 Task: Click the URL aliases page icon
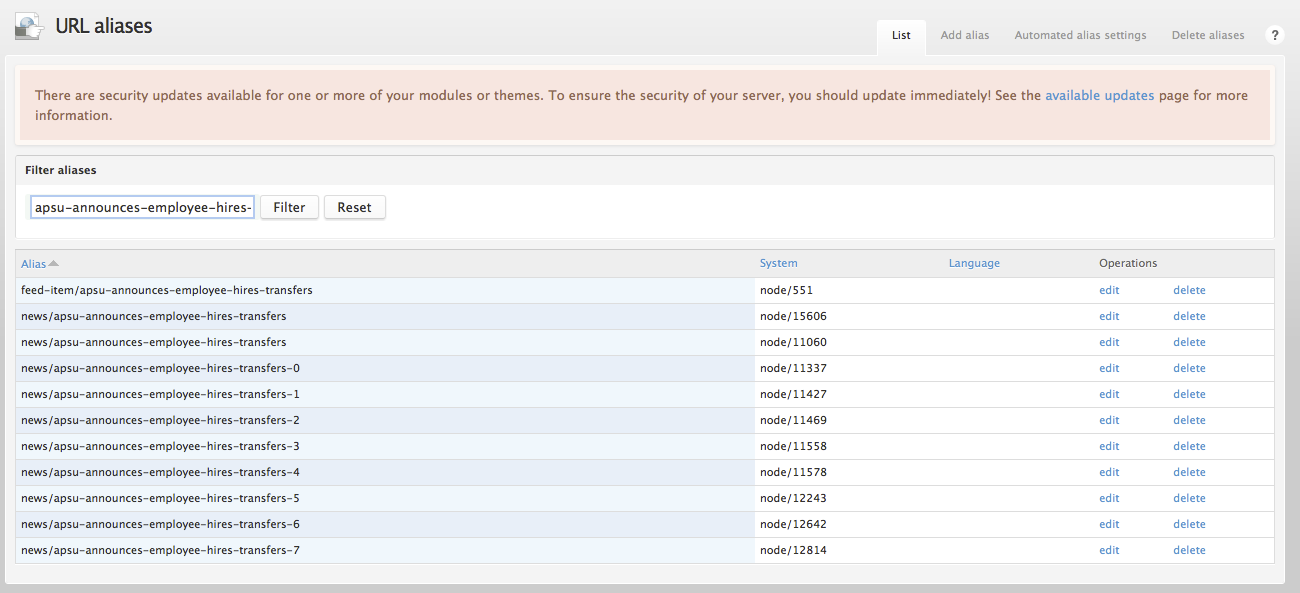pos(29,25)
